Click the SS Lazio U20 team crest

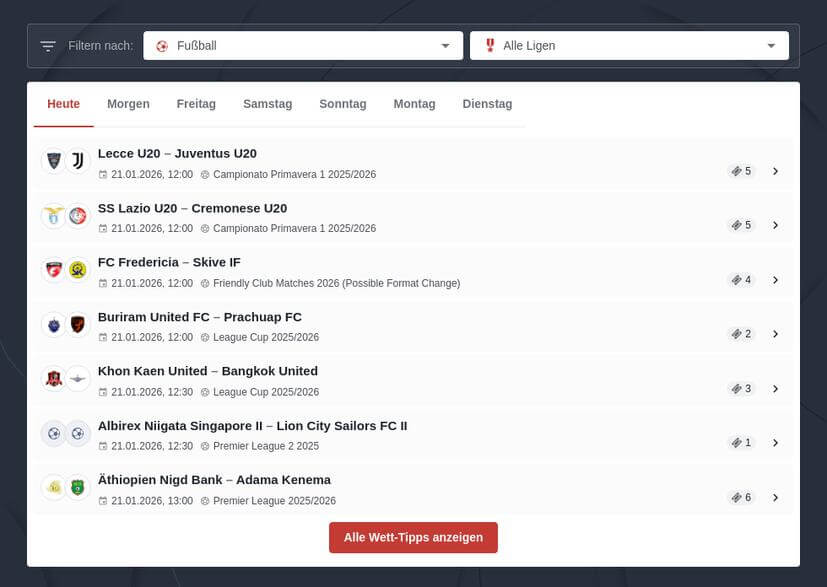coord(53,215)
